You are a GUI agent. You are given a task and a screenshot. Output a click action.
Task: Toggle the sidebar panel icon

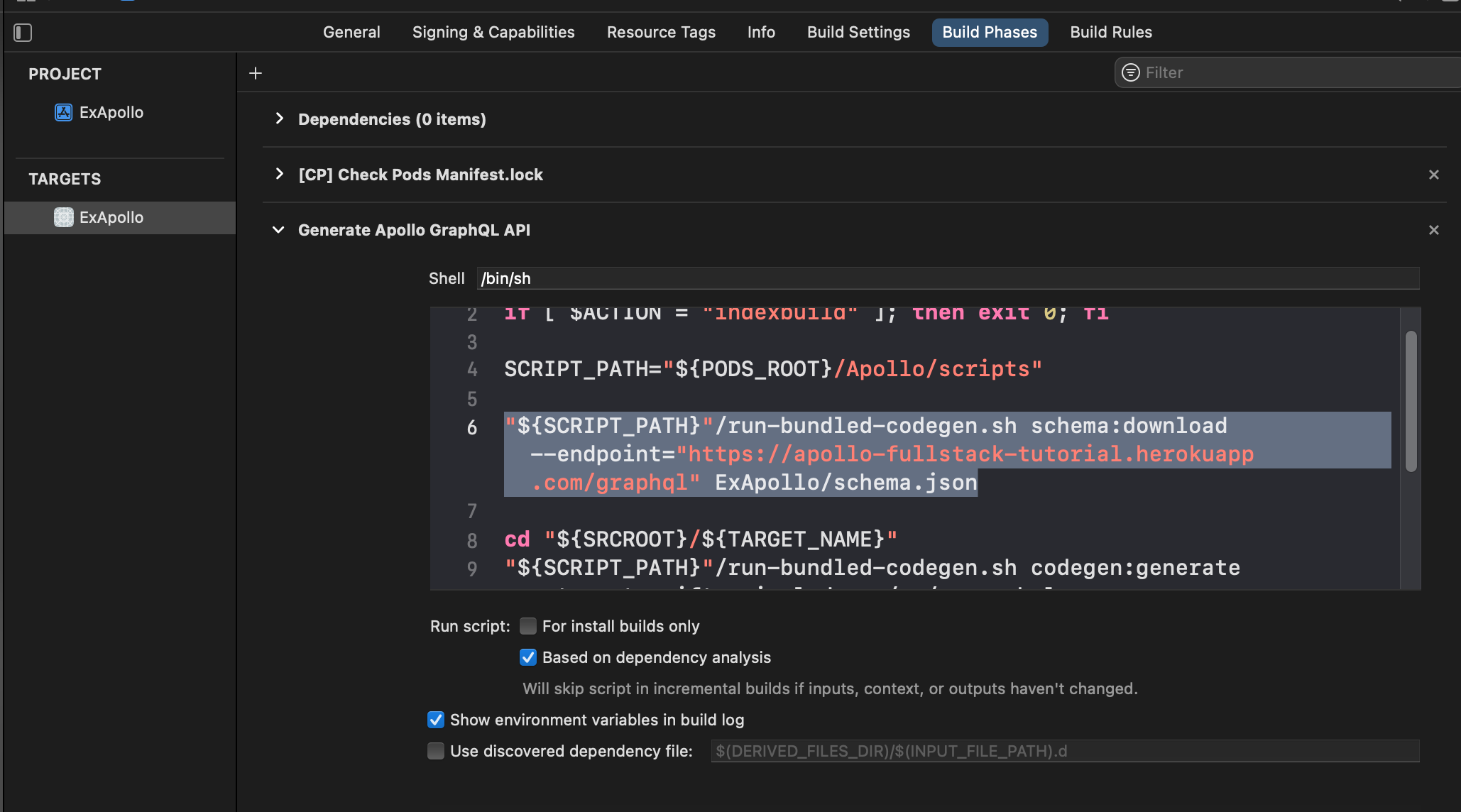click(23, 33)
